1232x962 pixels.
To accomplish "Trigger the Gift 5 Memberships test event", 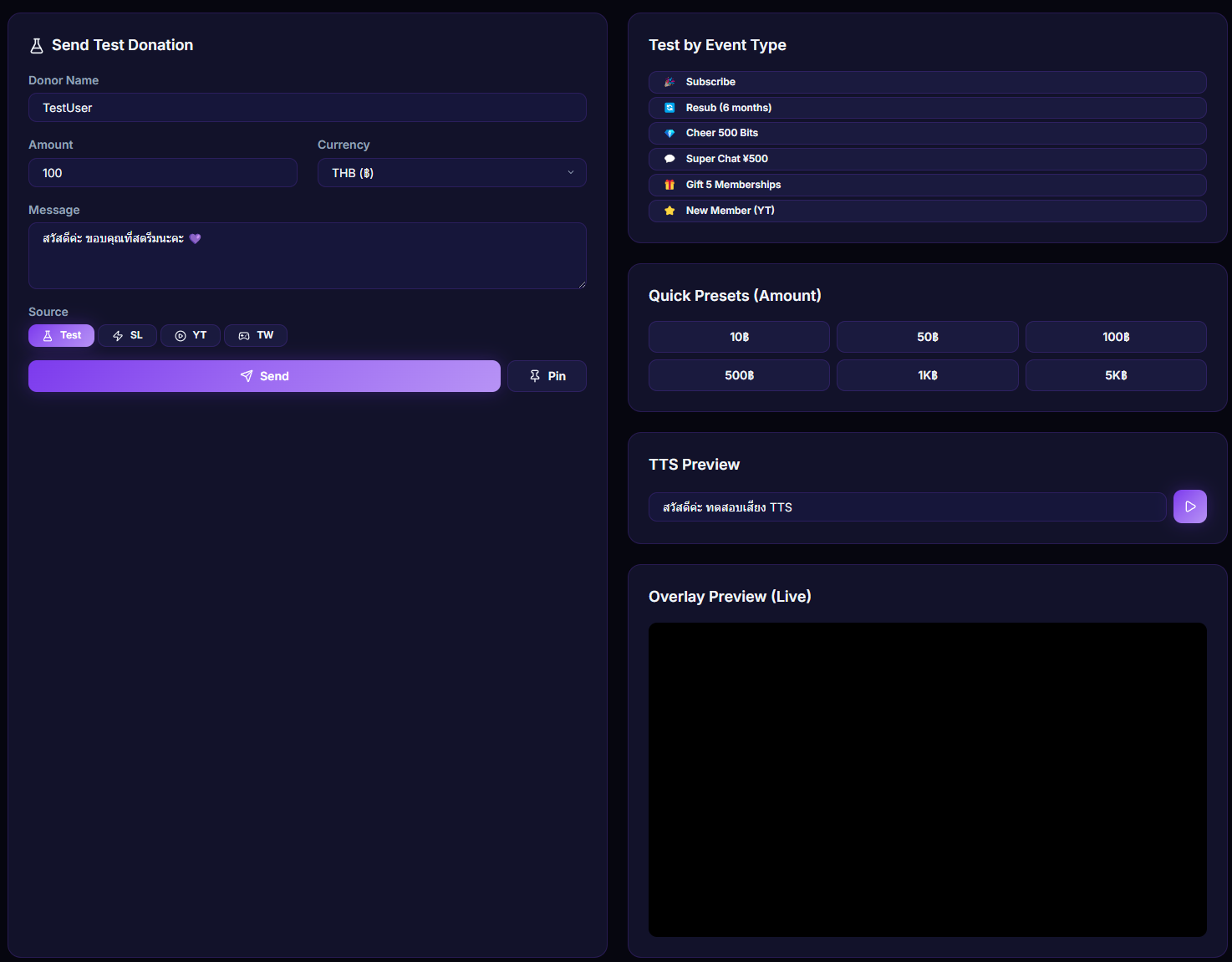I will click(928, 185).
